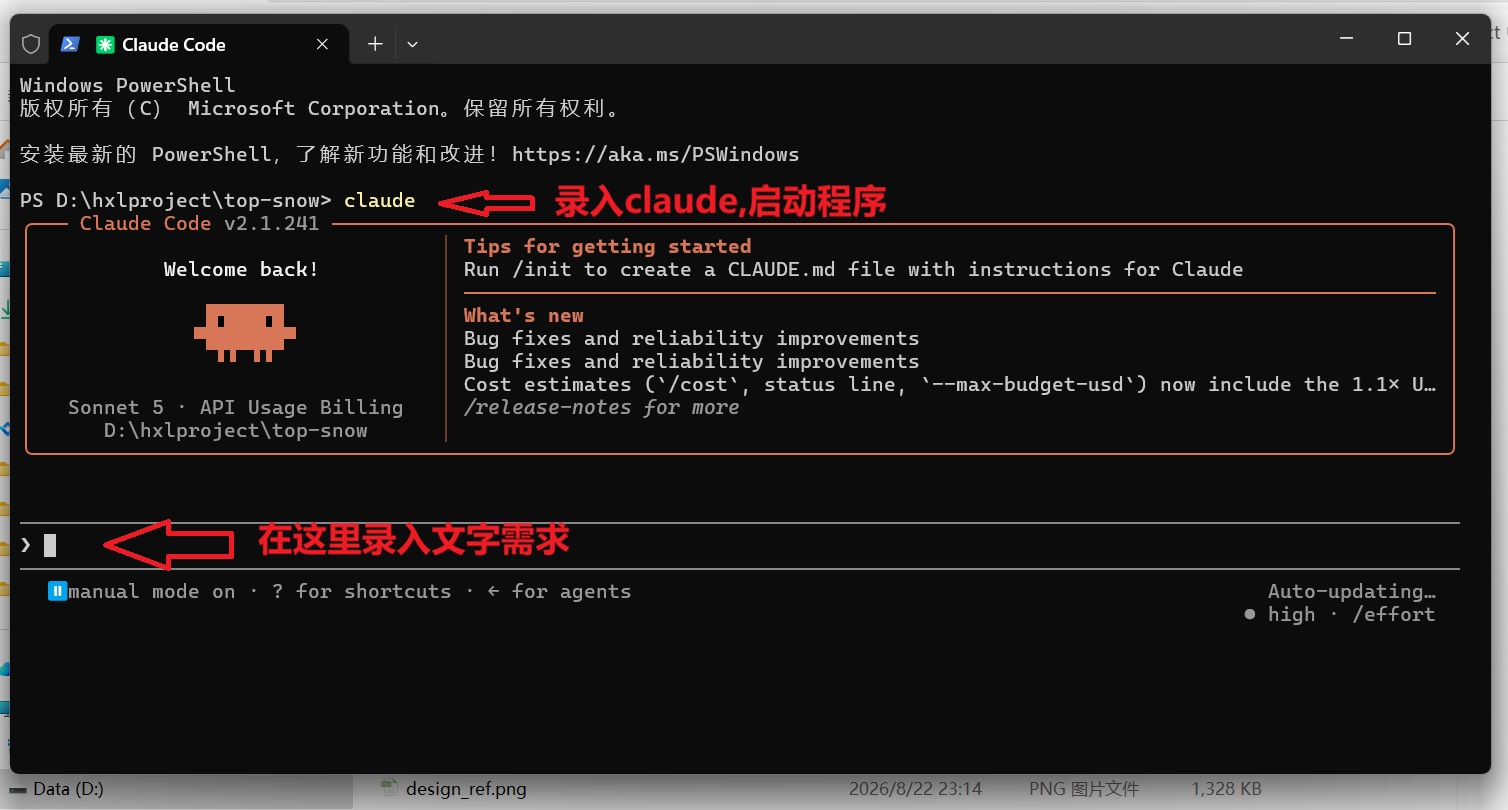Click the typed "claude" command

point(379,201)
